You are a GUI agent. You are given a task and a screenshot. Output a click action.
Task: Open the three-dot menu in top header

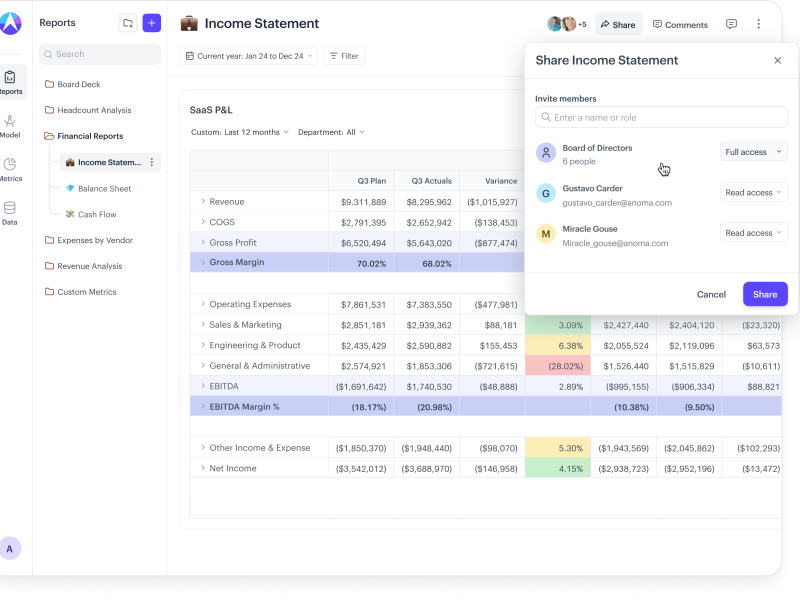point(759,24)
